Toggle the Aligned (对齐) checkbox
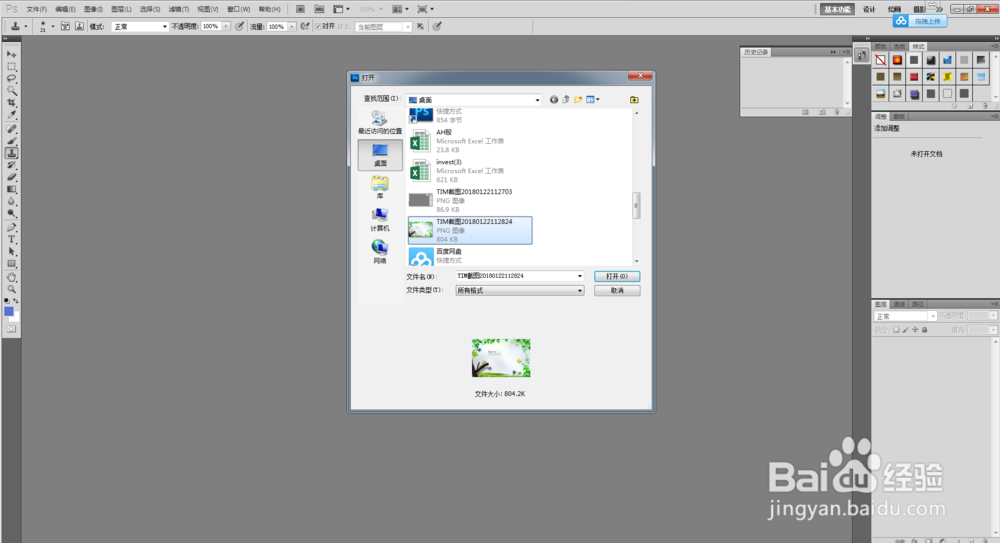1000x543 pixels. point(318,27)
